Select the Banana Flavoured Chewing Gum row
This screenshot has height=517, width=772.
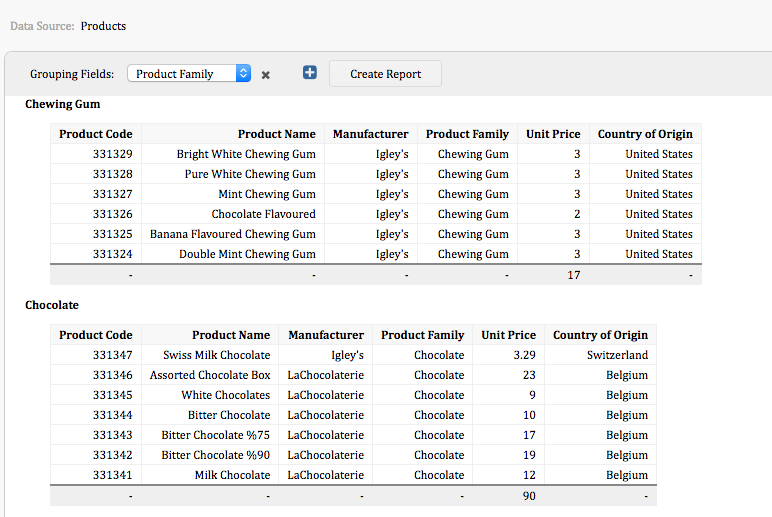(376, 234)
